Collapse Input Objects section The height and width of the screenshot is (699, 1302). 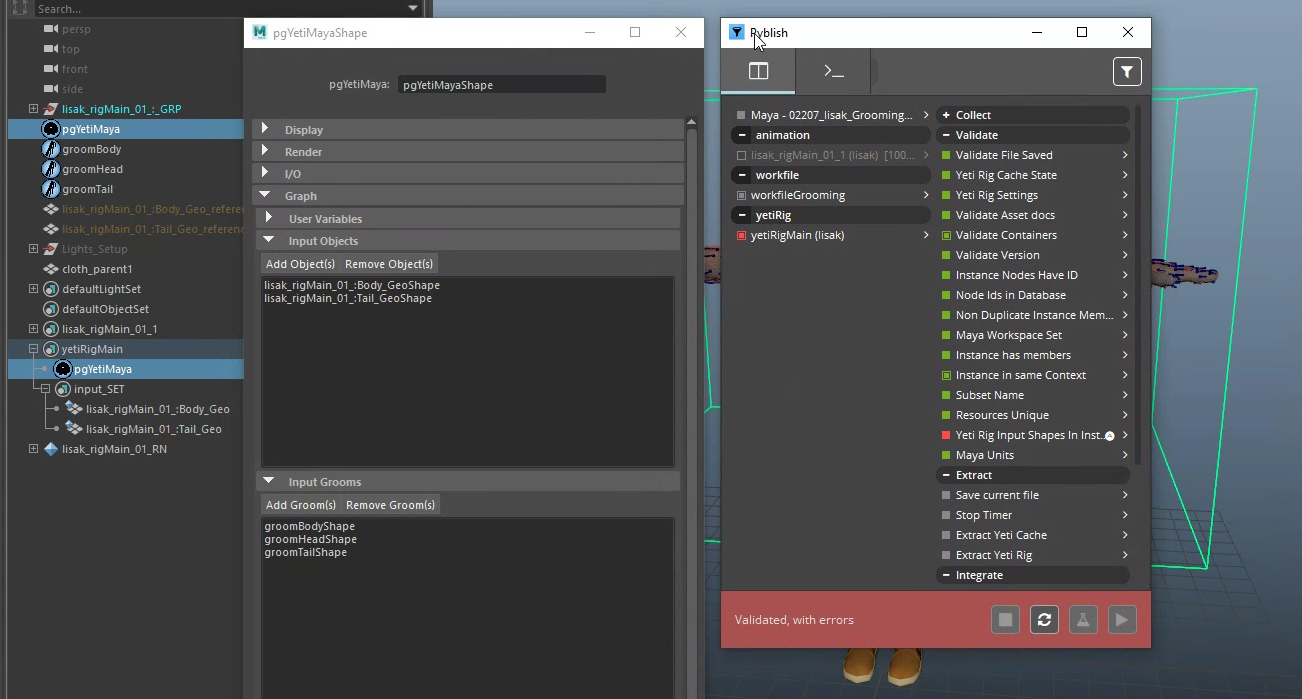pyautogui.click(x=269, y=240)
